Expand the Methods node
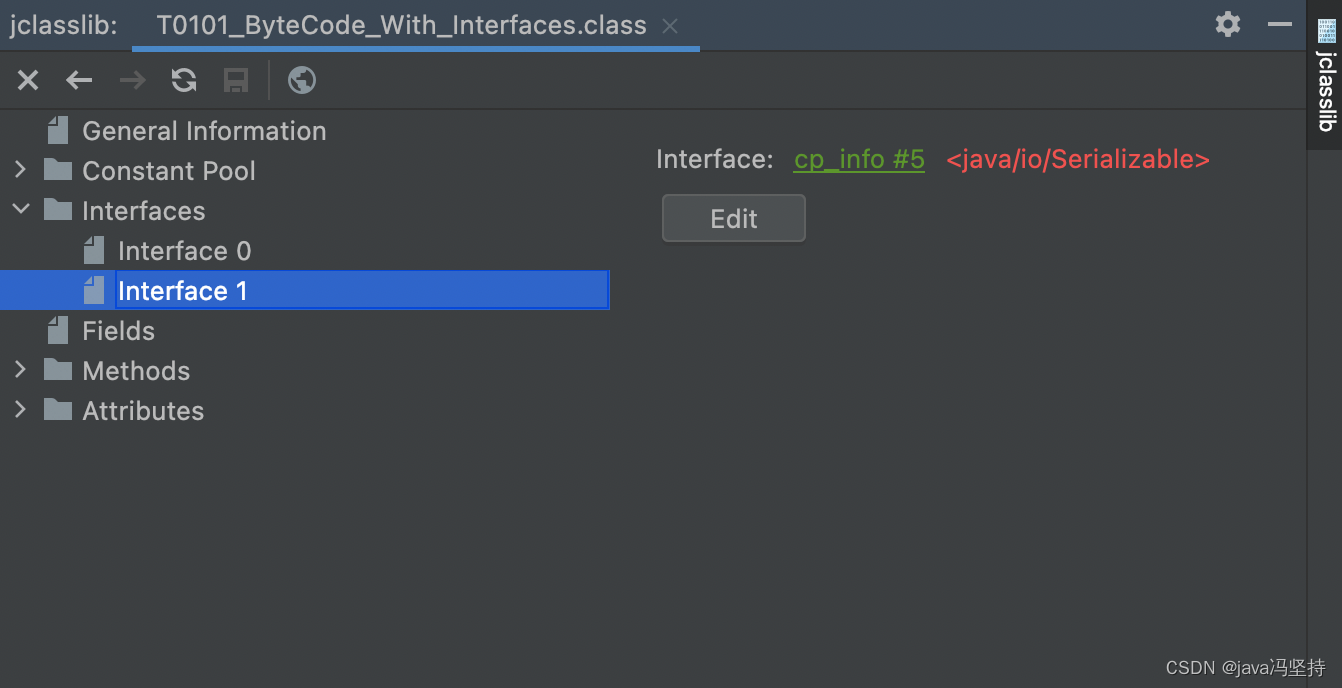The width and height of the screenshot is (1342, 688). pyautogui.click(x=21, y=370)
